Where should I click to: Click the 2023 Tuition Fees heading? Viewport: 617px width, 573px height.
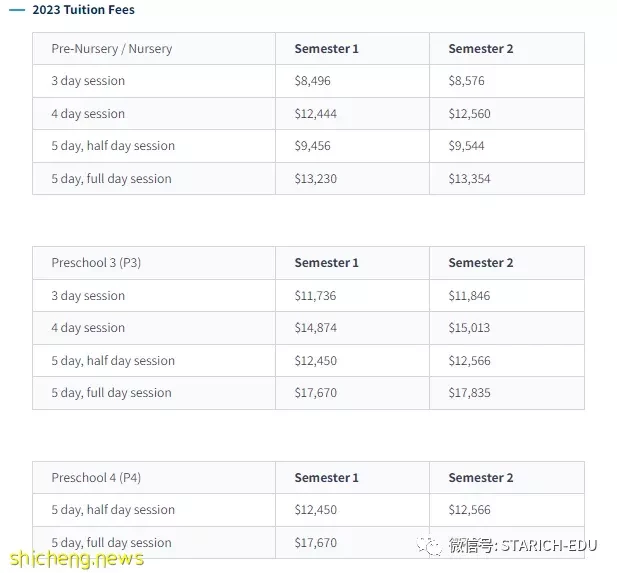pos(83,10)
